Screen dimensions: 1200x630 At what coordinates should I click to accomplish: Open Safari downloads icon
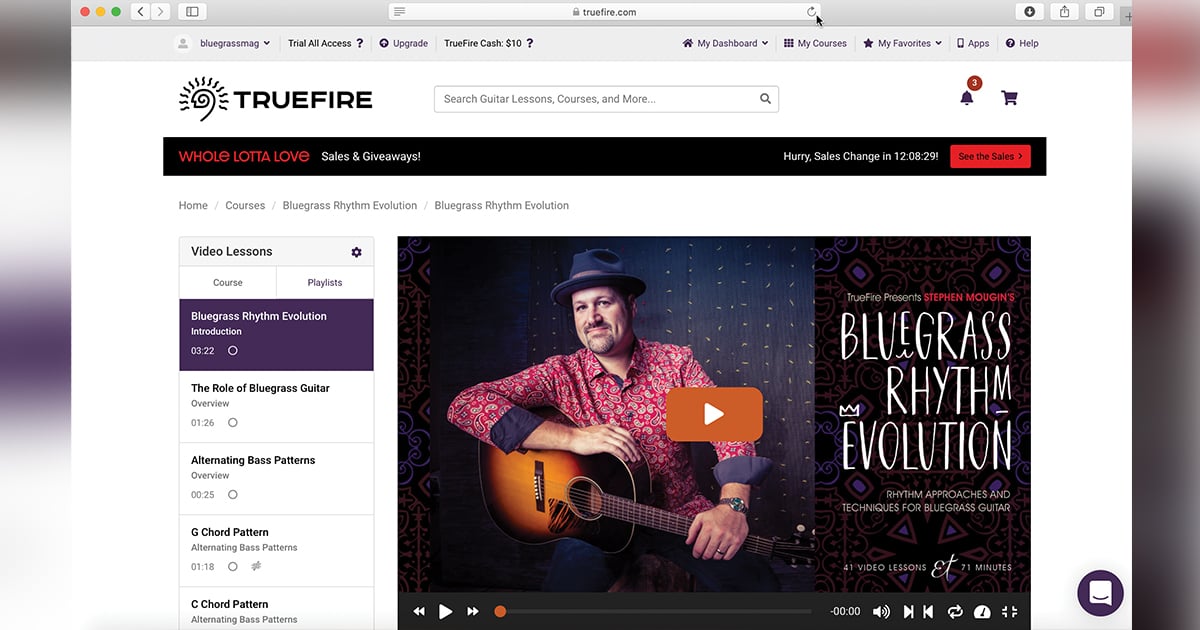pos(1030,12)
